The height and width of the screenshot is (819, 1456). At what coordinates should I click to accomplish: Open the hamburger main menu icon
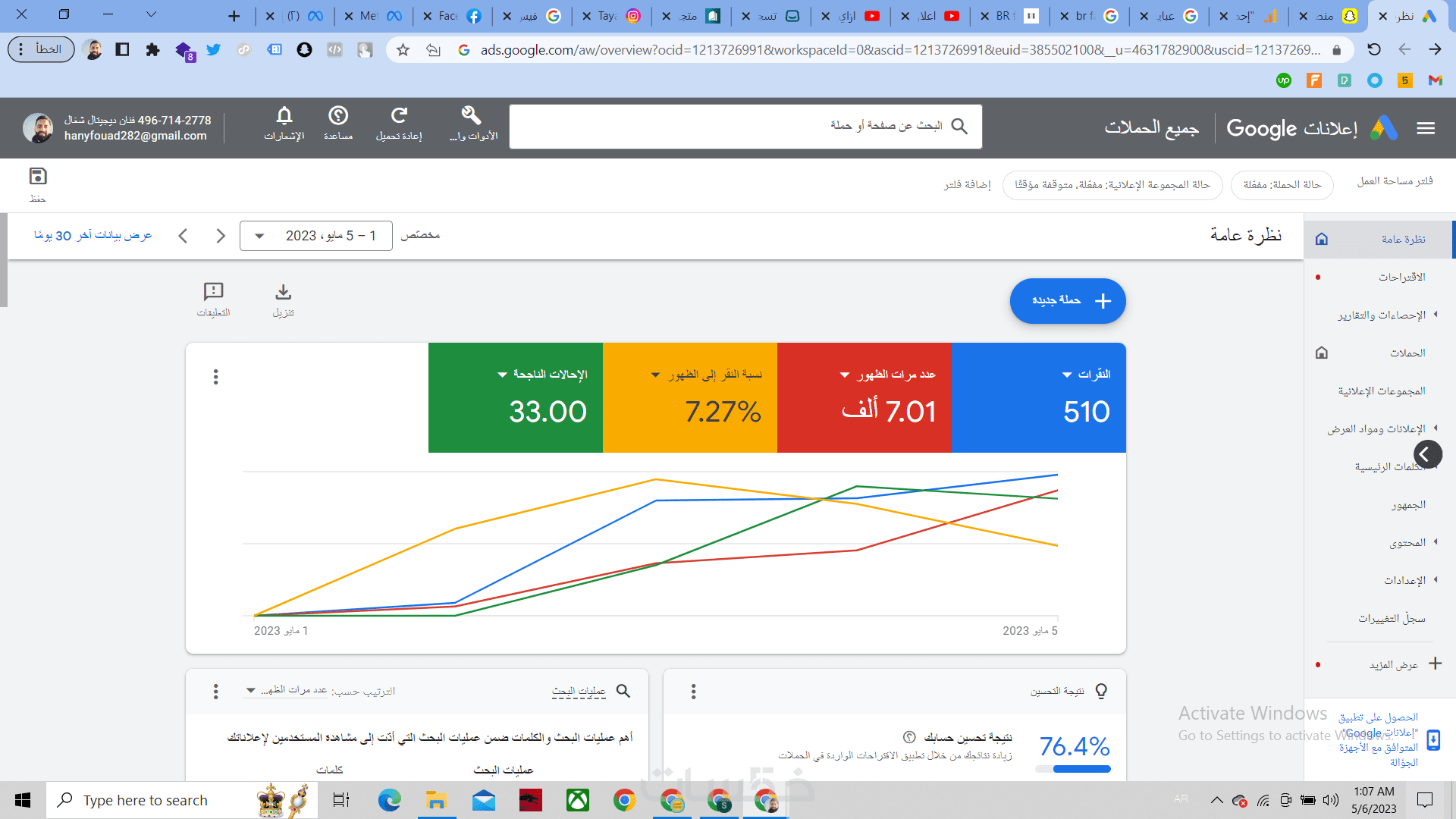(x=1426, y=128)
